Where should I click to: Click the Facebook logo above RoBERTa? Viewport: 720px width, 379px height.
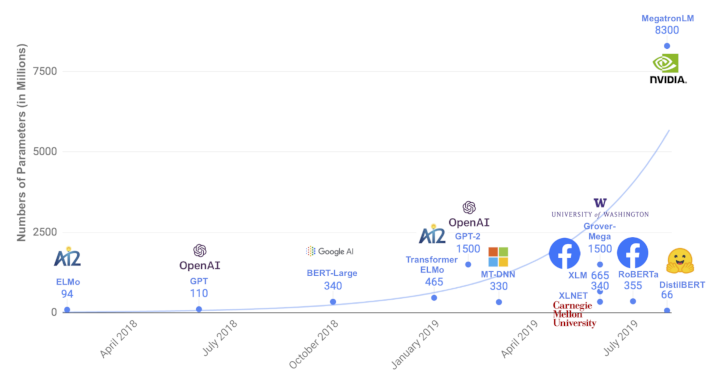point(632,253)
